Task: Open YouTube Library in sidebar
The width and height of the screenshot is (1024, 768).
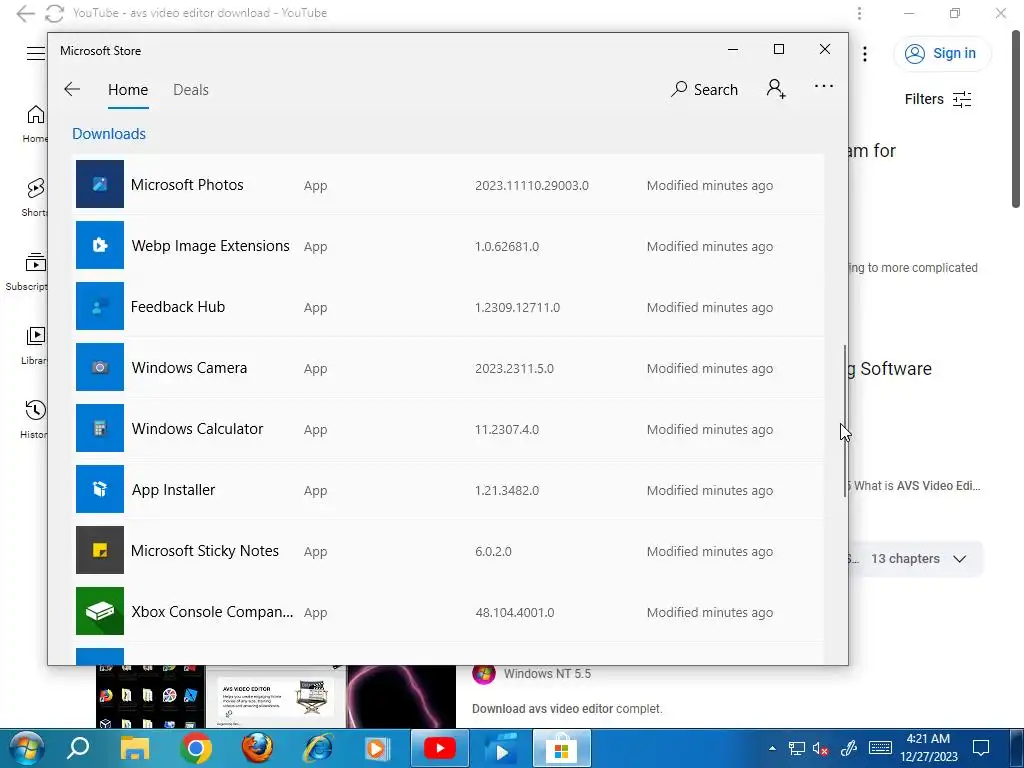Action: point(35,345)
